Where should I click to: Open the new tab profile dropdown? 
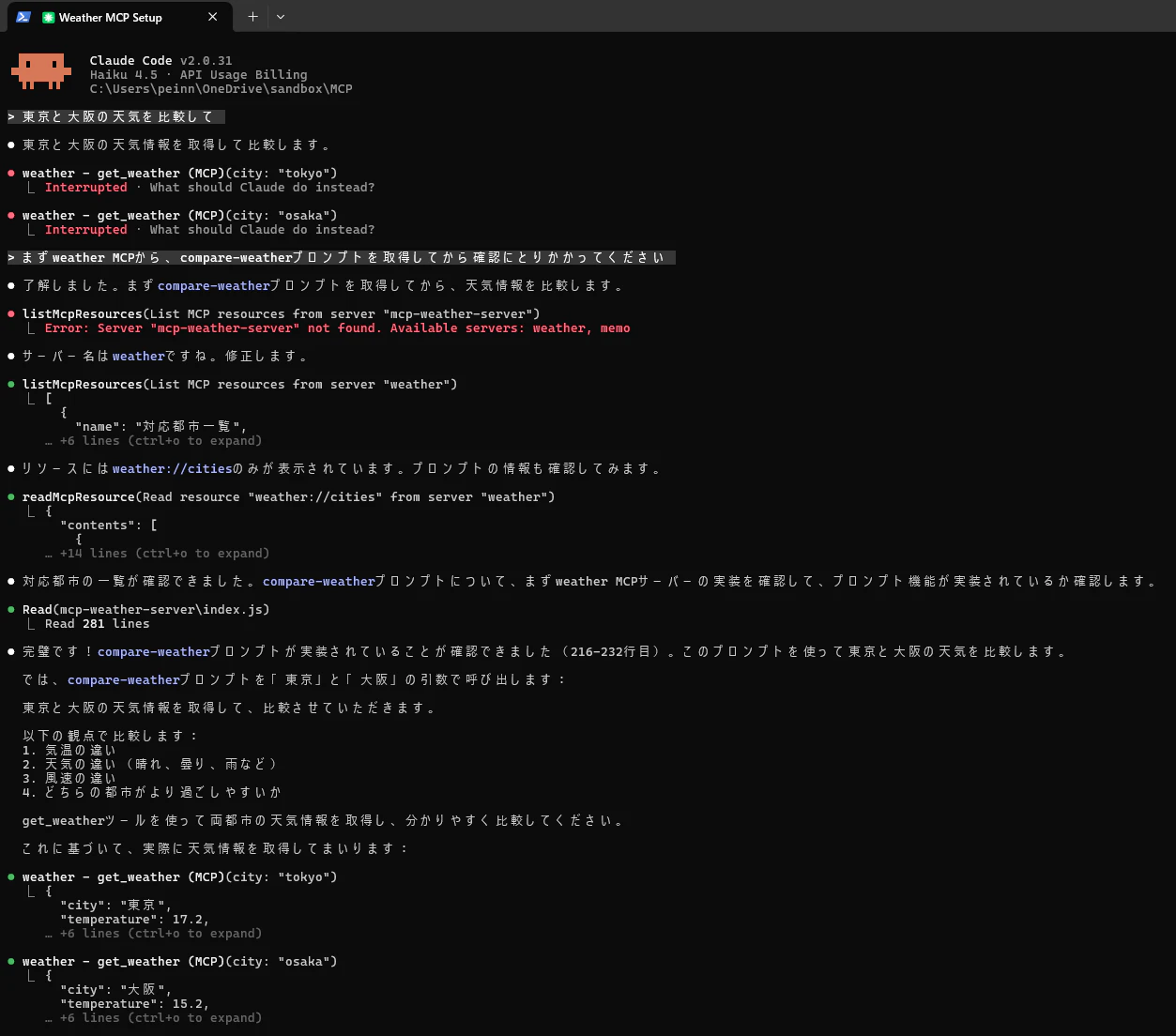281,17
